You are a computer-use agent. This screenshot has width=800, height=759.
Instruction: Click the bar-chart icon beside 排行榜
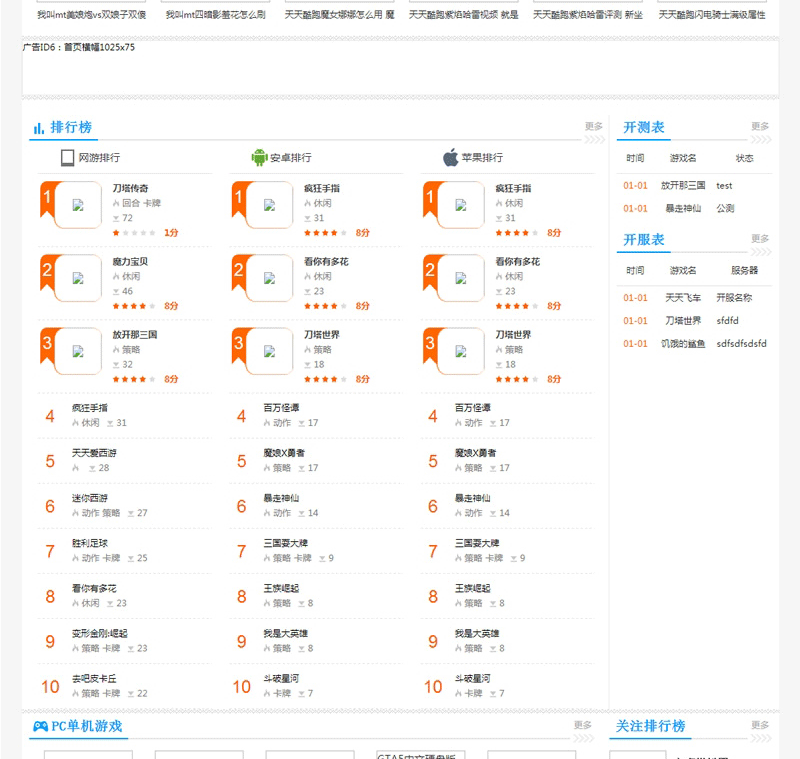(x=38, y=128)
